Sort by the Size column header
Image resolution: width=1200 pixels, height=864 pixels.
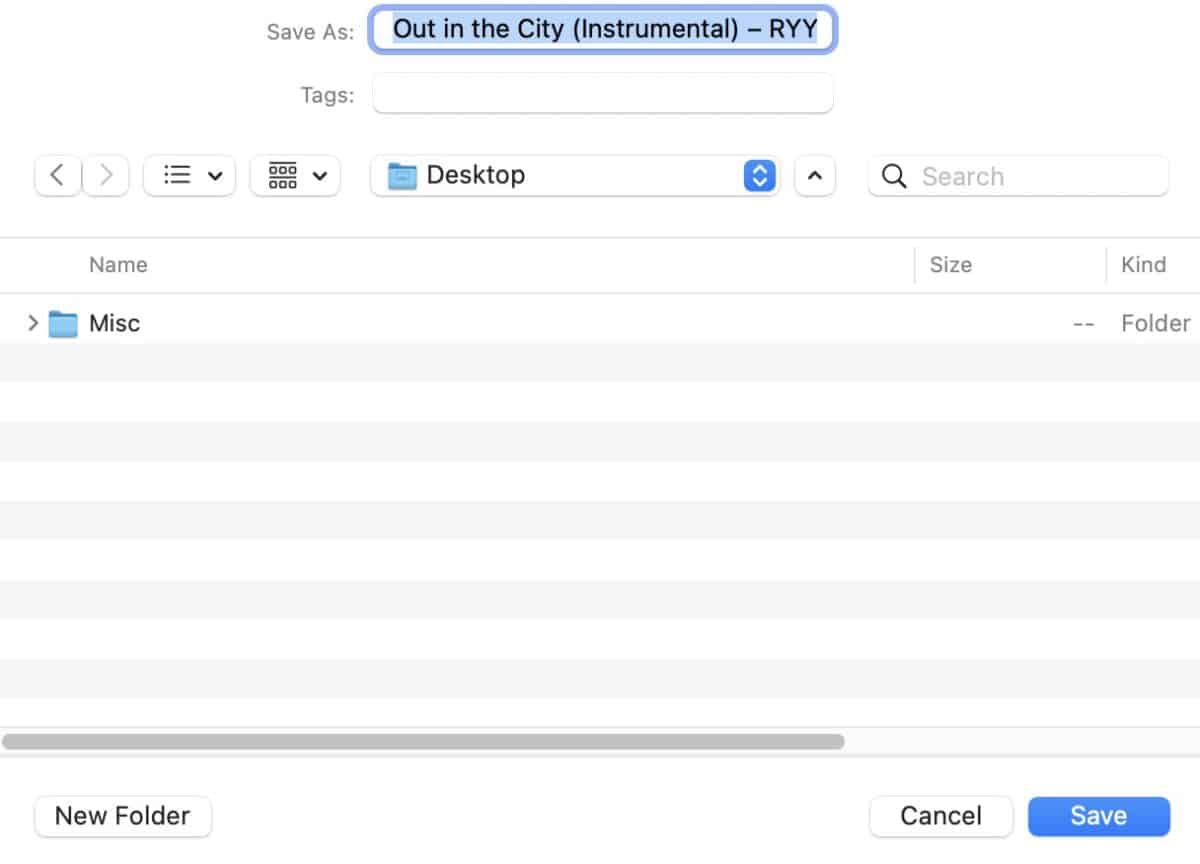tap(950, 265)
